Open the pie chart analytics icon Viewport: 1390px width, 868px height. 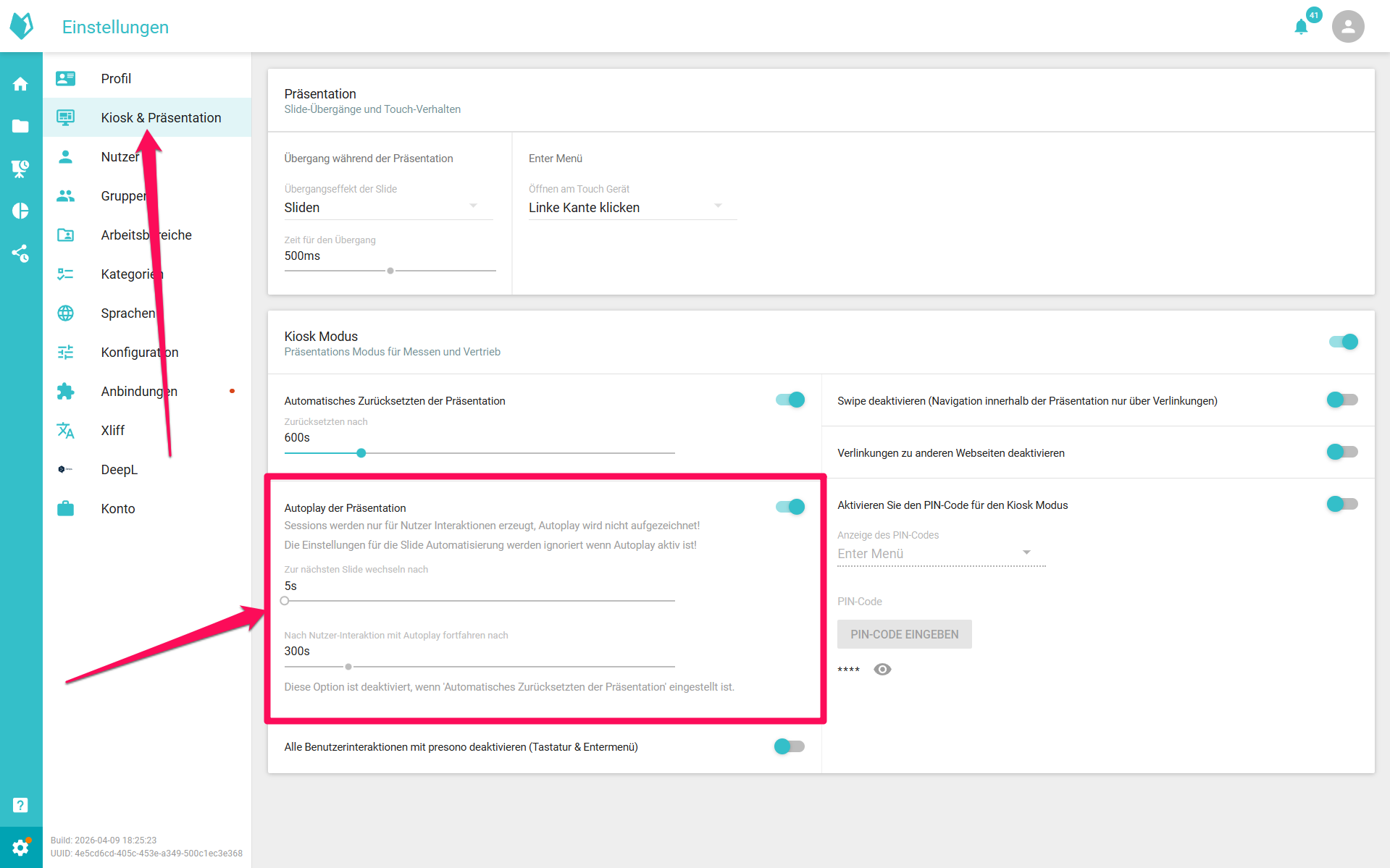tap(20, 211)
